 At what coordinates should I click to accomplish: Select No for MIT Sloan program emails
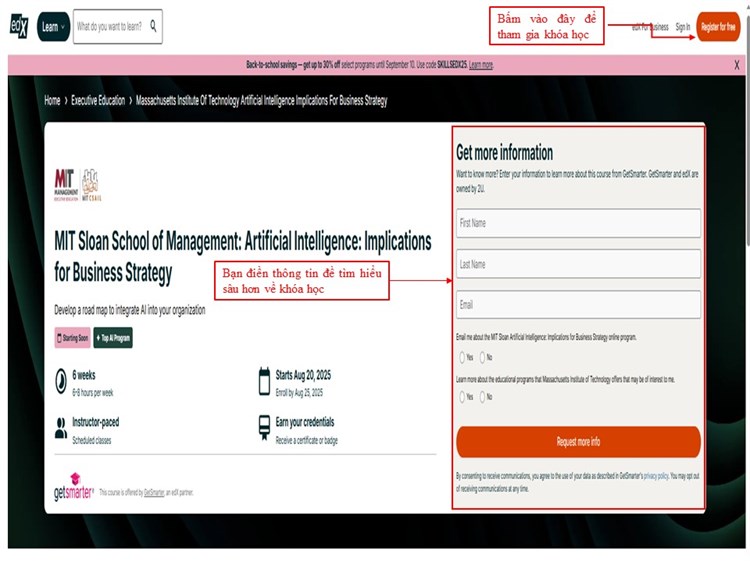click(x=482, y=357)
